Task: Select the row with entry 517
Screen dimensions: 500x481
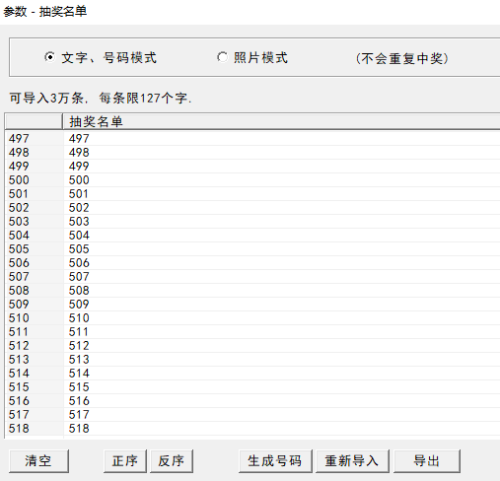Action: (252, 415)
